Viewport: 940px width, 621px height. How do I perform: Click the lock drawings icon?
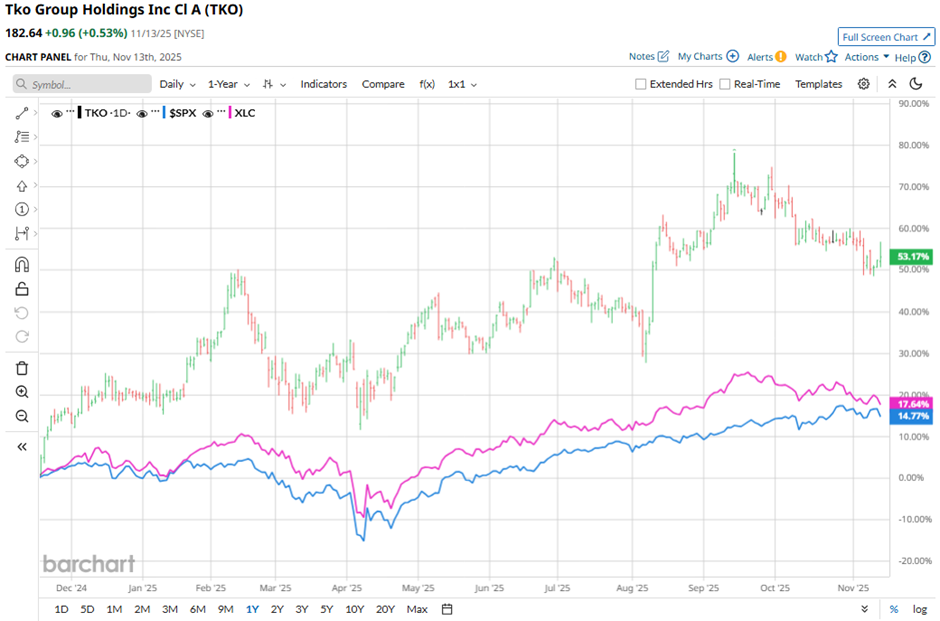coord(22,289)
